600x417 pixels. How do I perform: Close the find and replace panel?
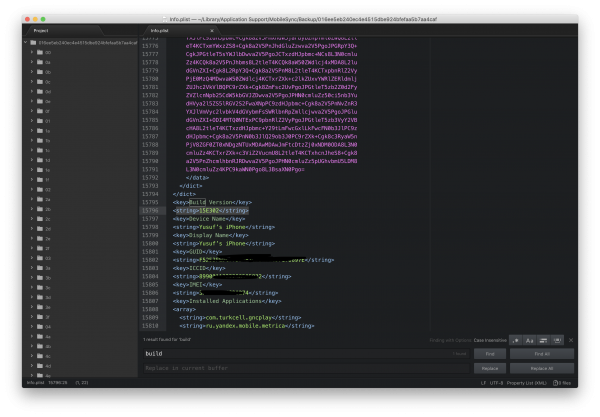[x=571, y=340]
